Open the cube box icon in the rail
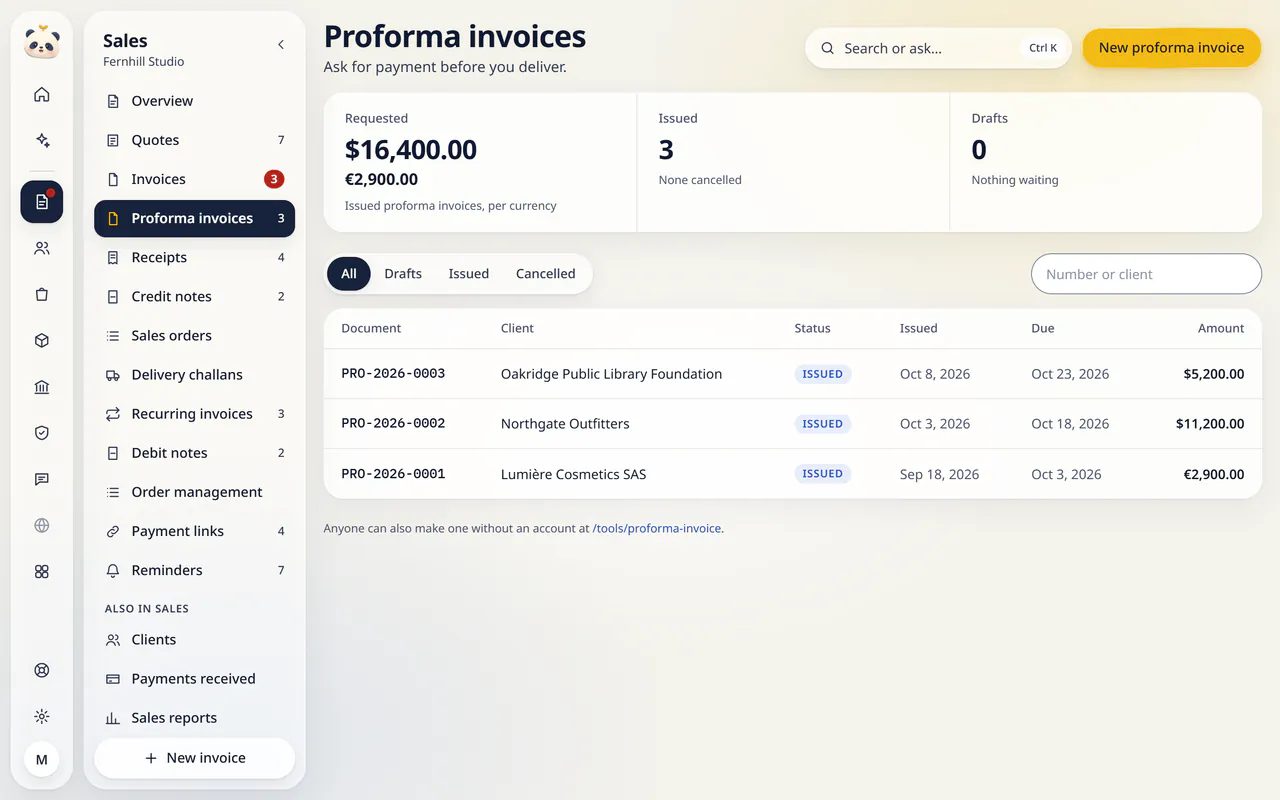 42,340
